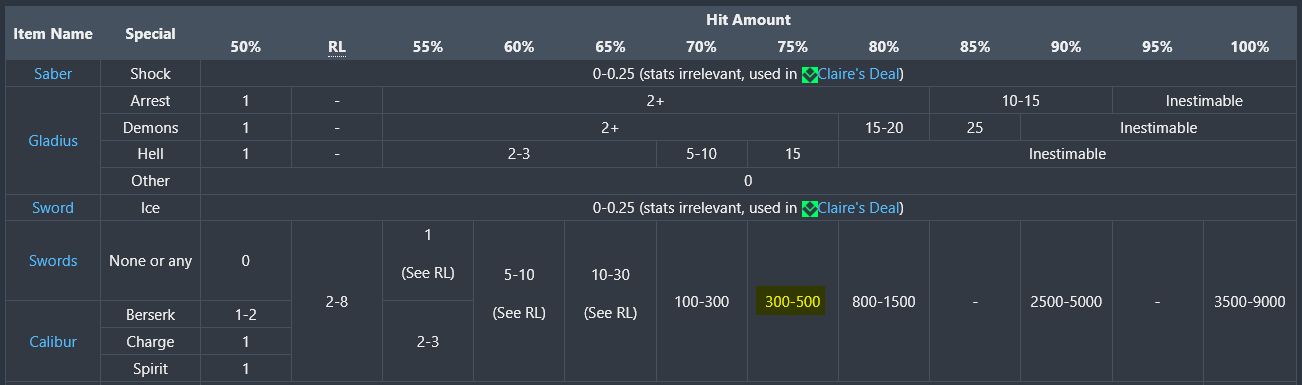Viewport: 1302px width, 385px height.
Task: Open the Calibur item link
Action: click(x=53, y=342)
